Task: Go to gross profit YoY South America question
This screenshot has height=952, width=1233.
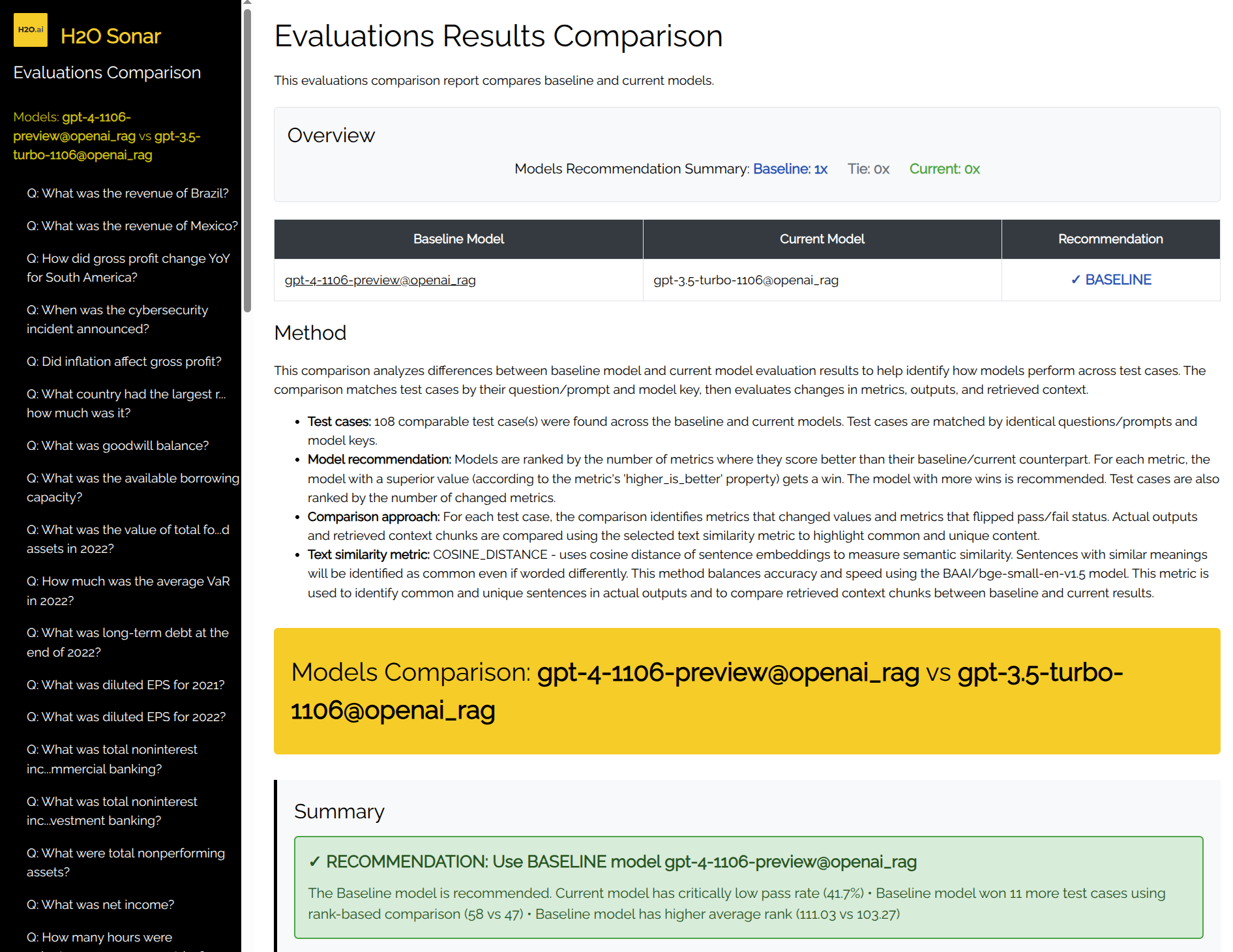Action: [x=128, y=268]
